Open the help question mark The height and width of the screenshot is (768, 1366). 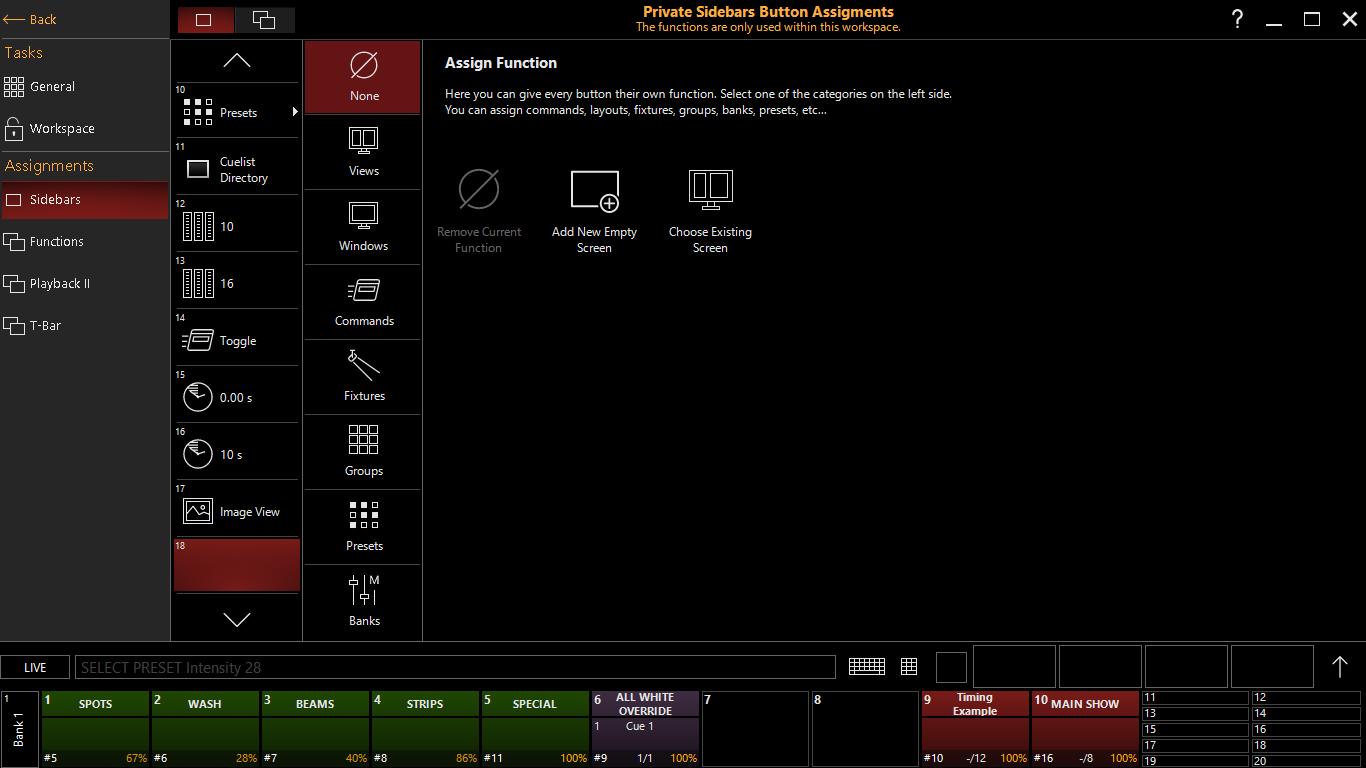1237,19
